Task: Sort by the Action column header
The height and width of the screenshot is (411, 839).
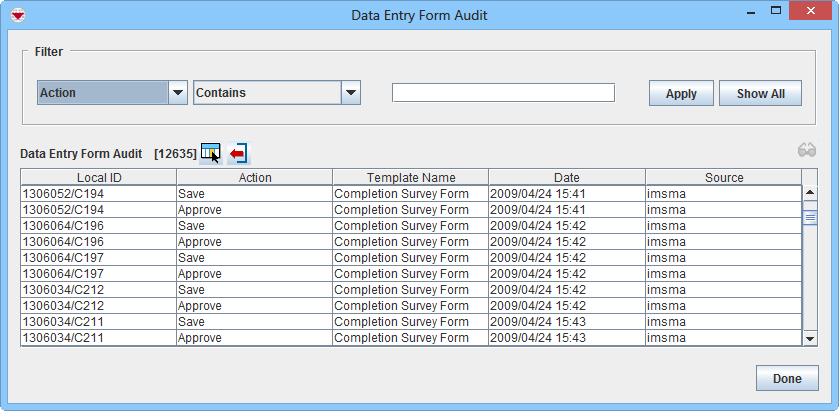Action: point(255,178)
